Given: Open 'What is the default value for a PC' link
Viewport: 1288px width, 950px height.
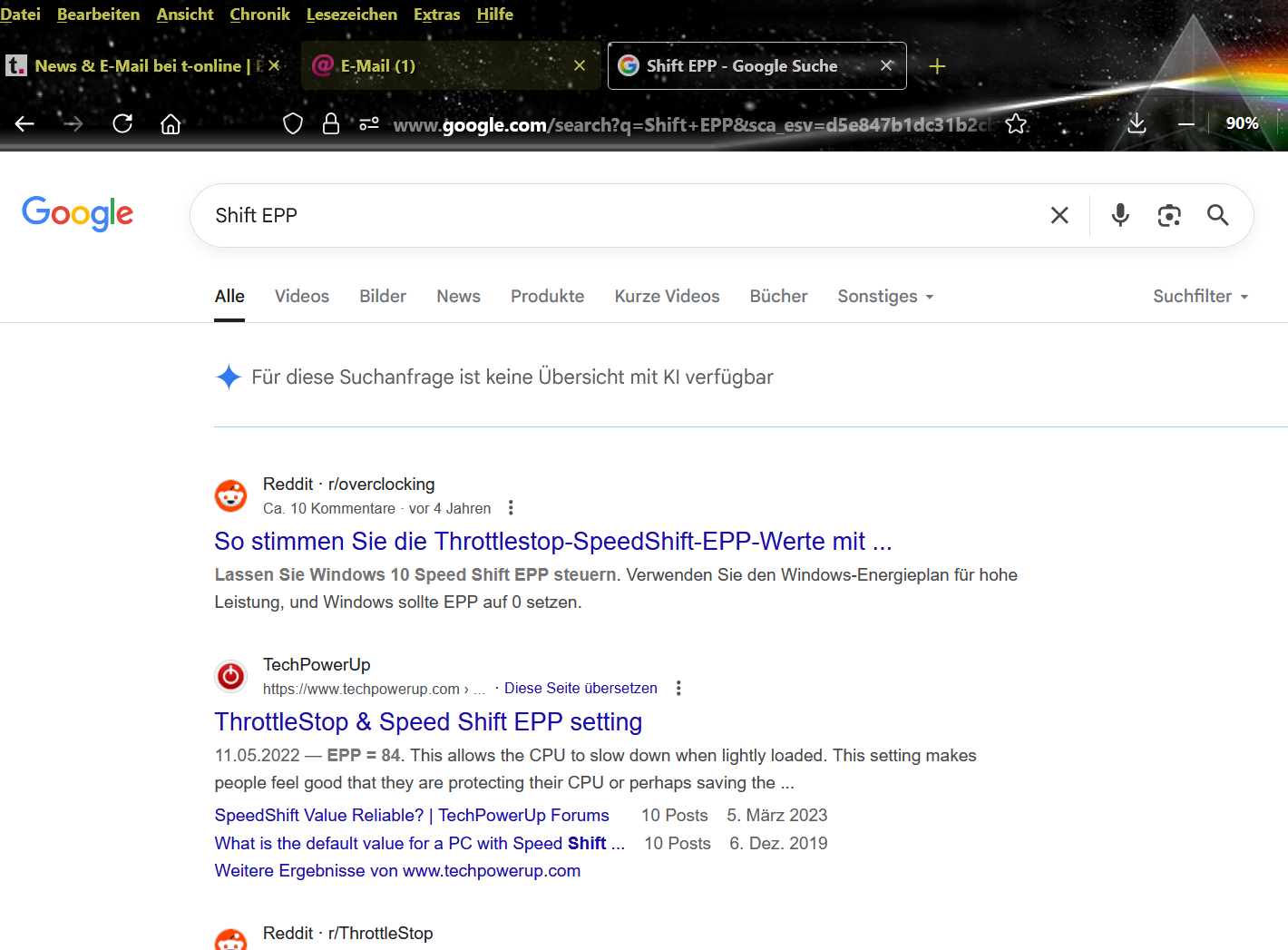Looking at the screenshot, I should click(420, 843).
